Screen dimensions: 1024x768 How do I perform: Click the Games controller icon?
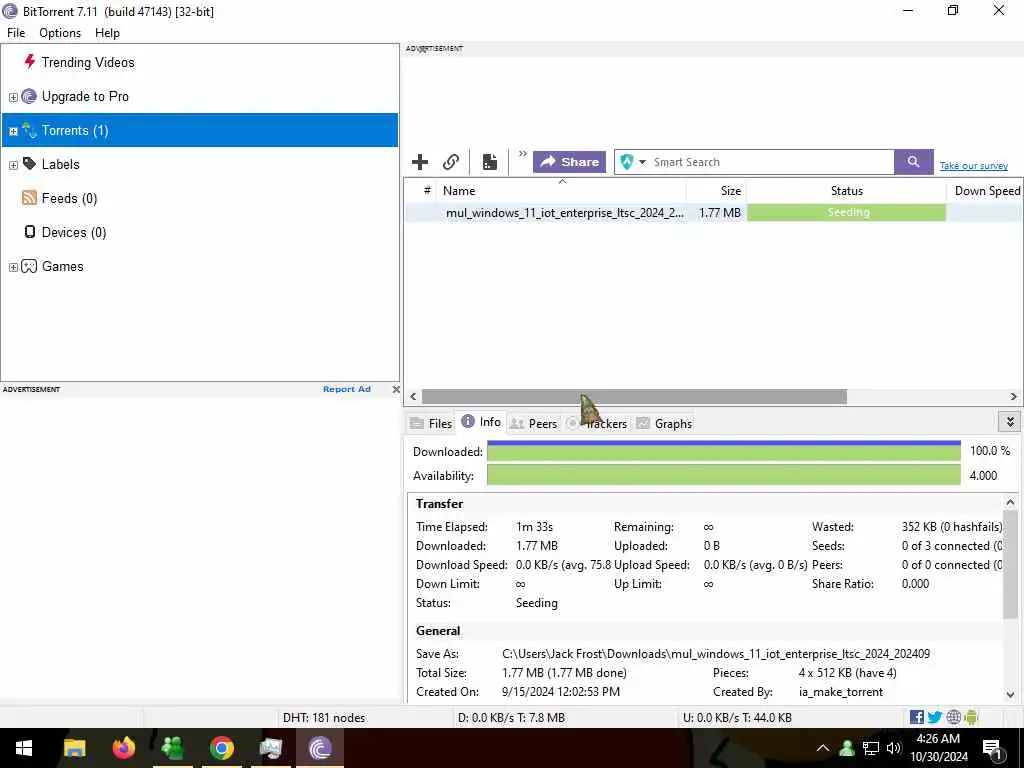tap(29, 266)
